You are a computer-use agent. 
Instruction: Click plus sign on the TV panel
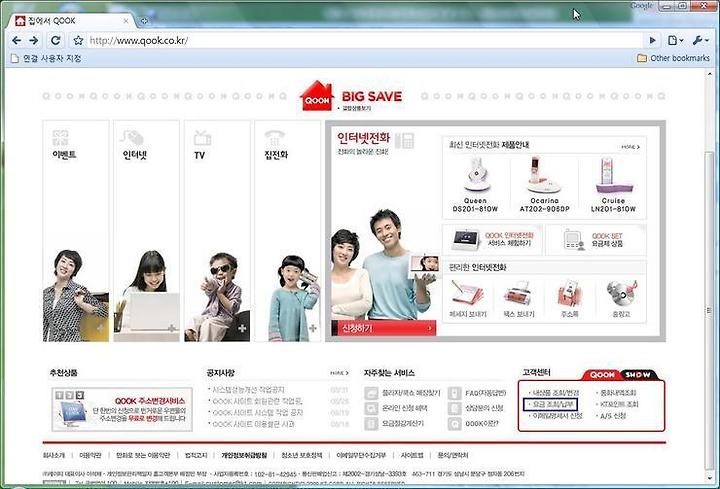point(242,328)
